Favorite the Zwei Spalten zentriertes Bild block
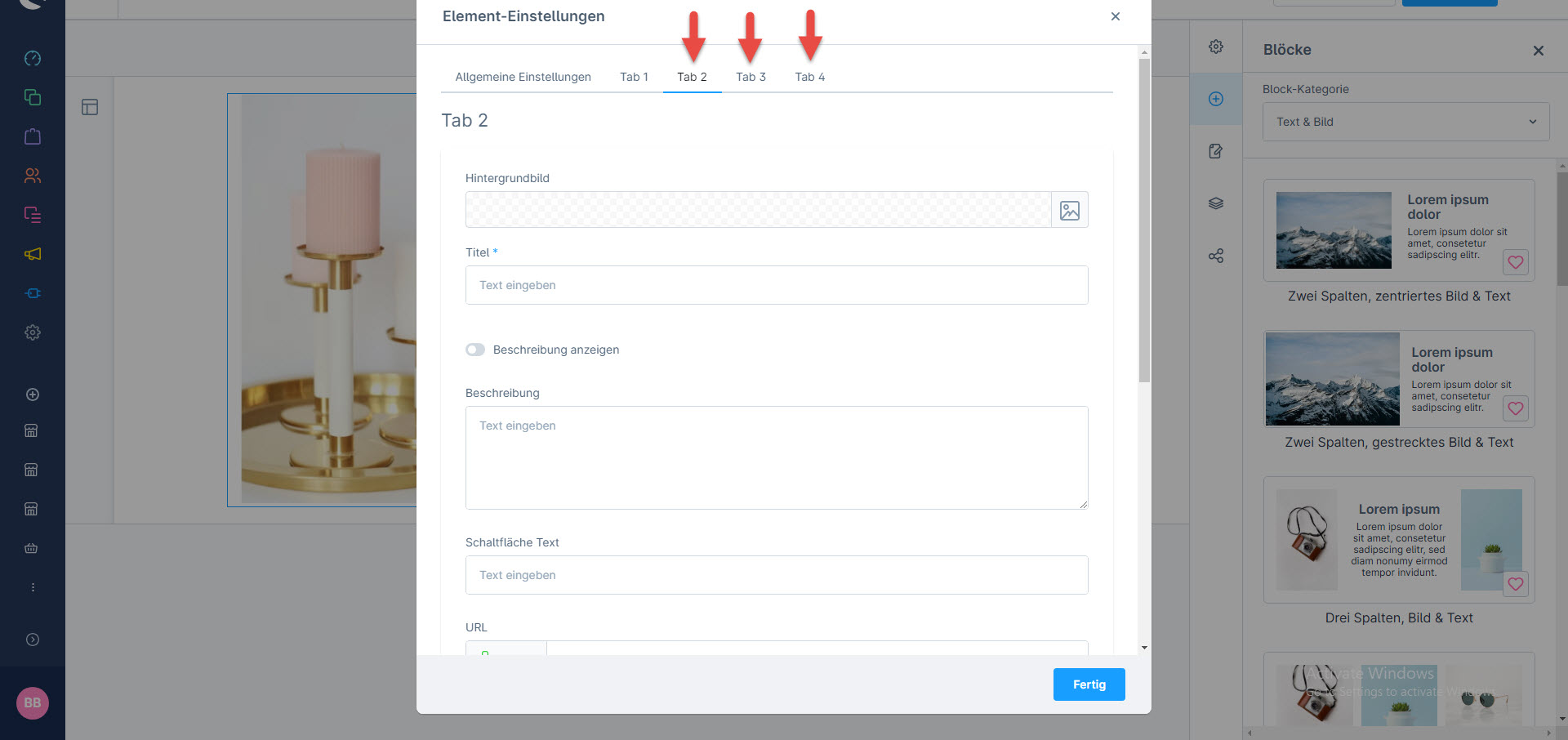Screen dimensions: 1568x740 point(1515,262)
